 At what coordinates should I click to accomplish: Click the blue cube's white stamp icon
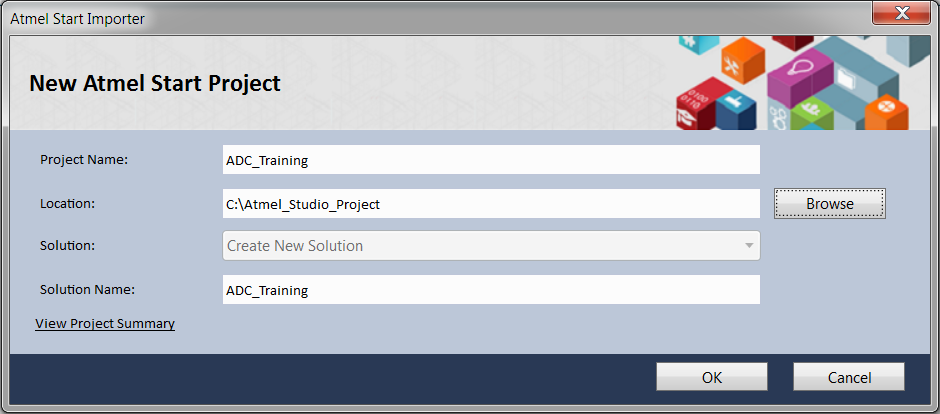click(x=734, y=101)
